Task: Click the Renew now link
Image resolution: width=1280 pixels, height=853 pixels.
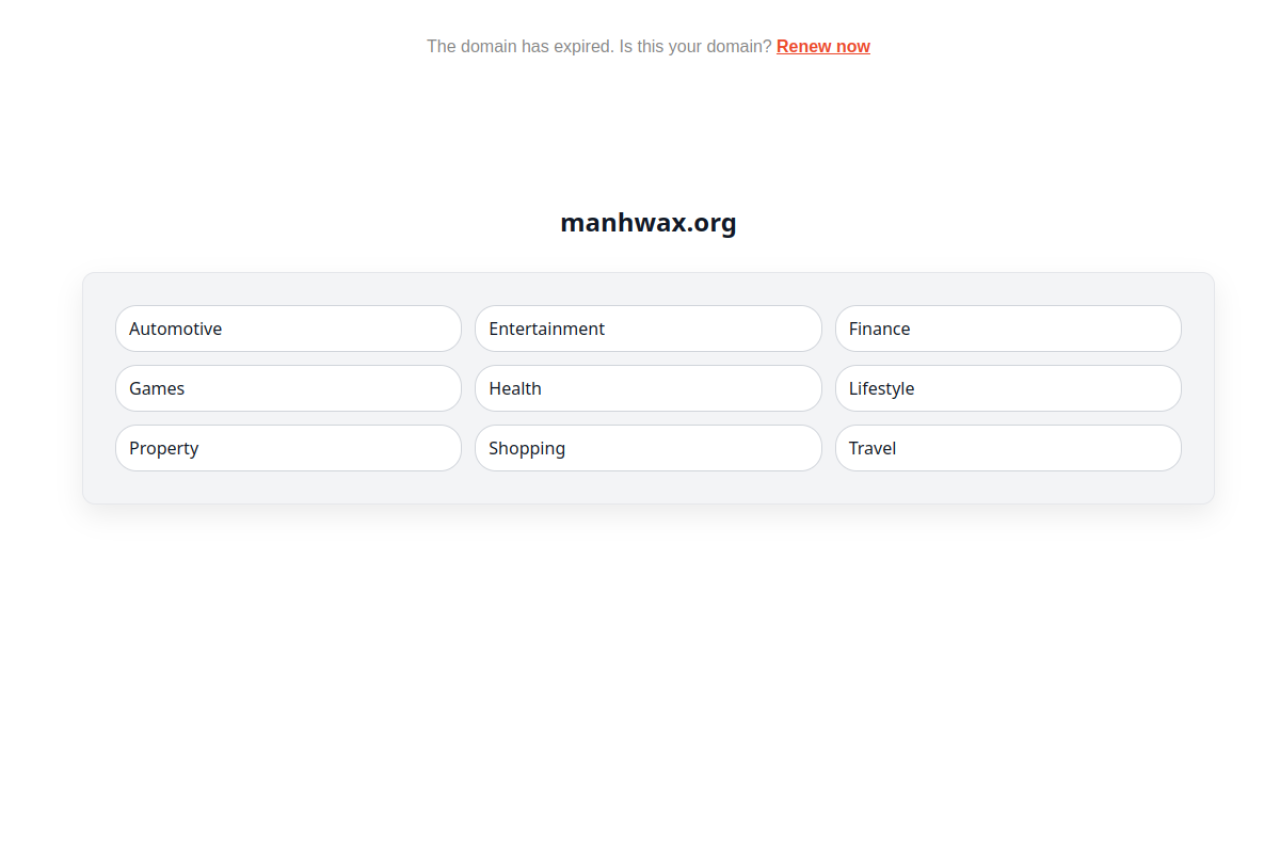Action: (x=823, y=46)
